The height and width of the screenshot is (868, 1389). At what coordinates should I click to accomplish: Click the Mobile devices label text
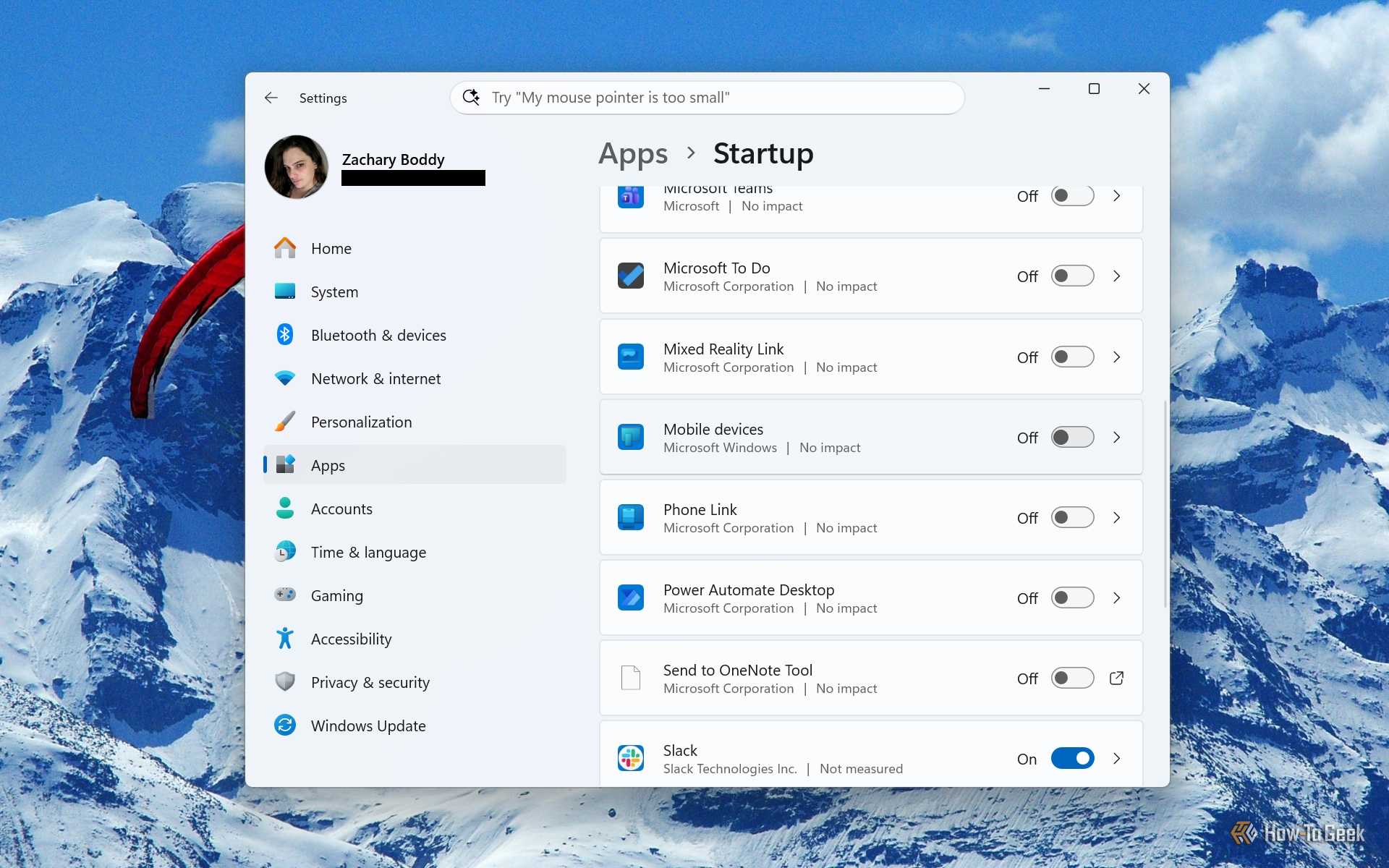pos(713,429)
